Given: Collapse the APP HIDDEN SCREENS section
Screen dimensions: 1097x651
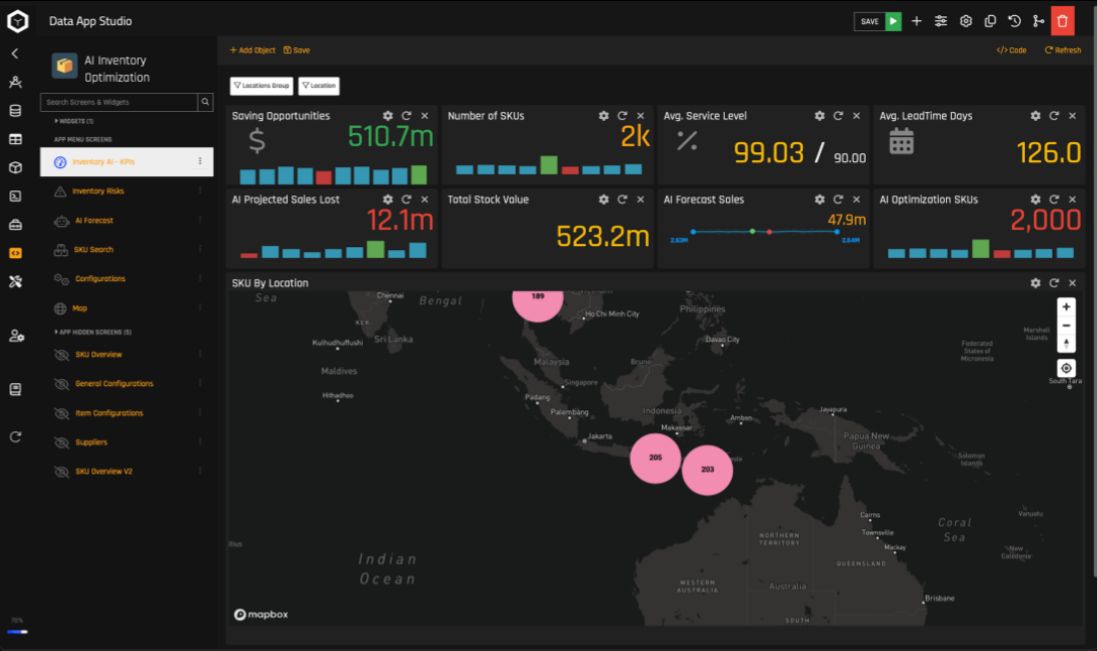Looking at the screenshot, I should click(93, 332).
